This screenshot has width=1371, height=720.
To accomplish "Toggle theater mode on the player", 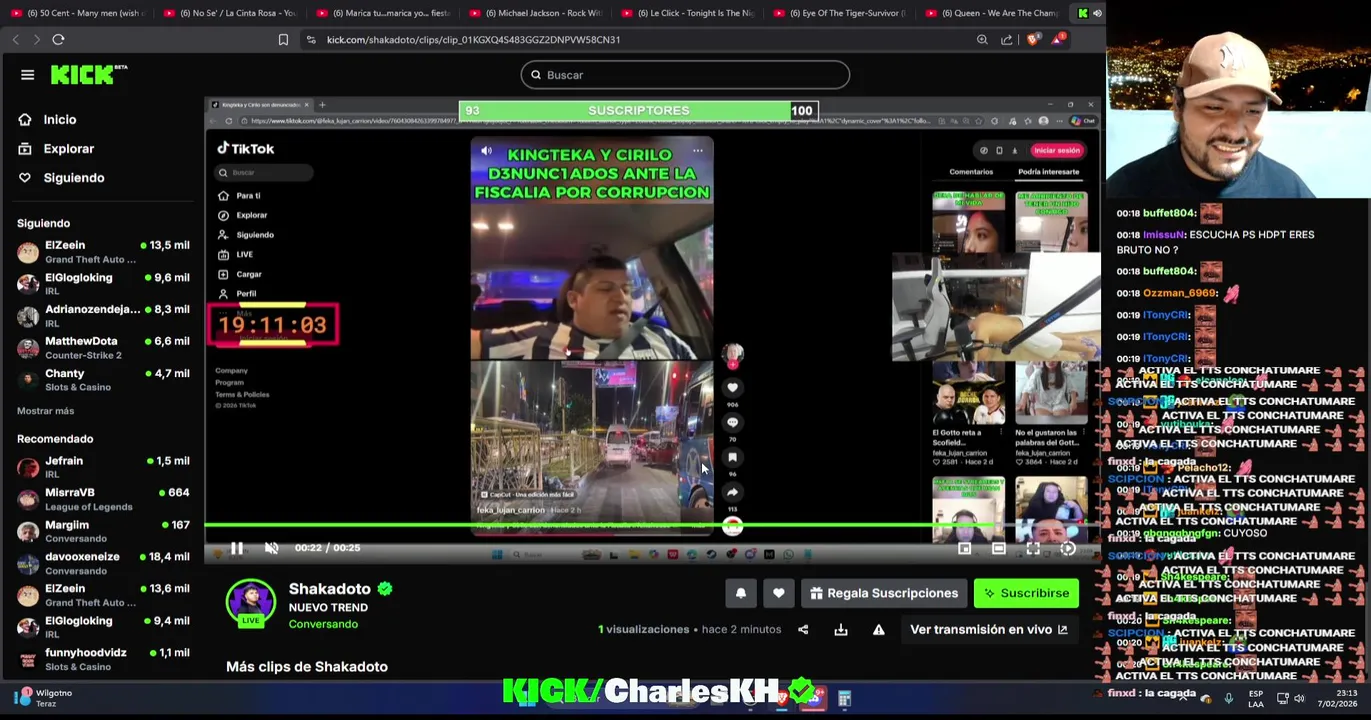I will 998,548.
